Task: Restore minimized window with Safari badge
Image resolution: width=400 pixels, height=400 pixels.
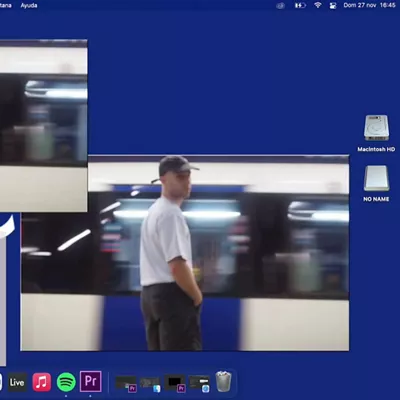Action: (x=199, y=384)
